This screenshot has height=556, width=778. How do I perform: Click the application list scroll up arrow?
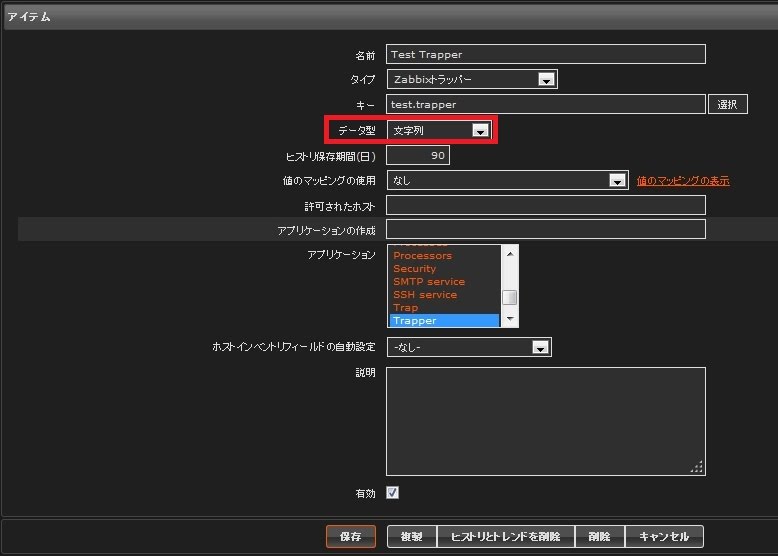click(x=510, y=253)
